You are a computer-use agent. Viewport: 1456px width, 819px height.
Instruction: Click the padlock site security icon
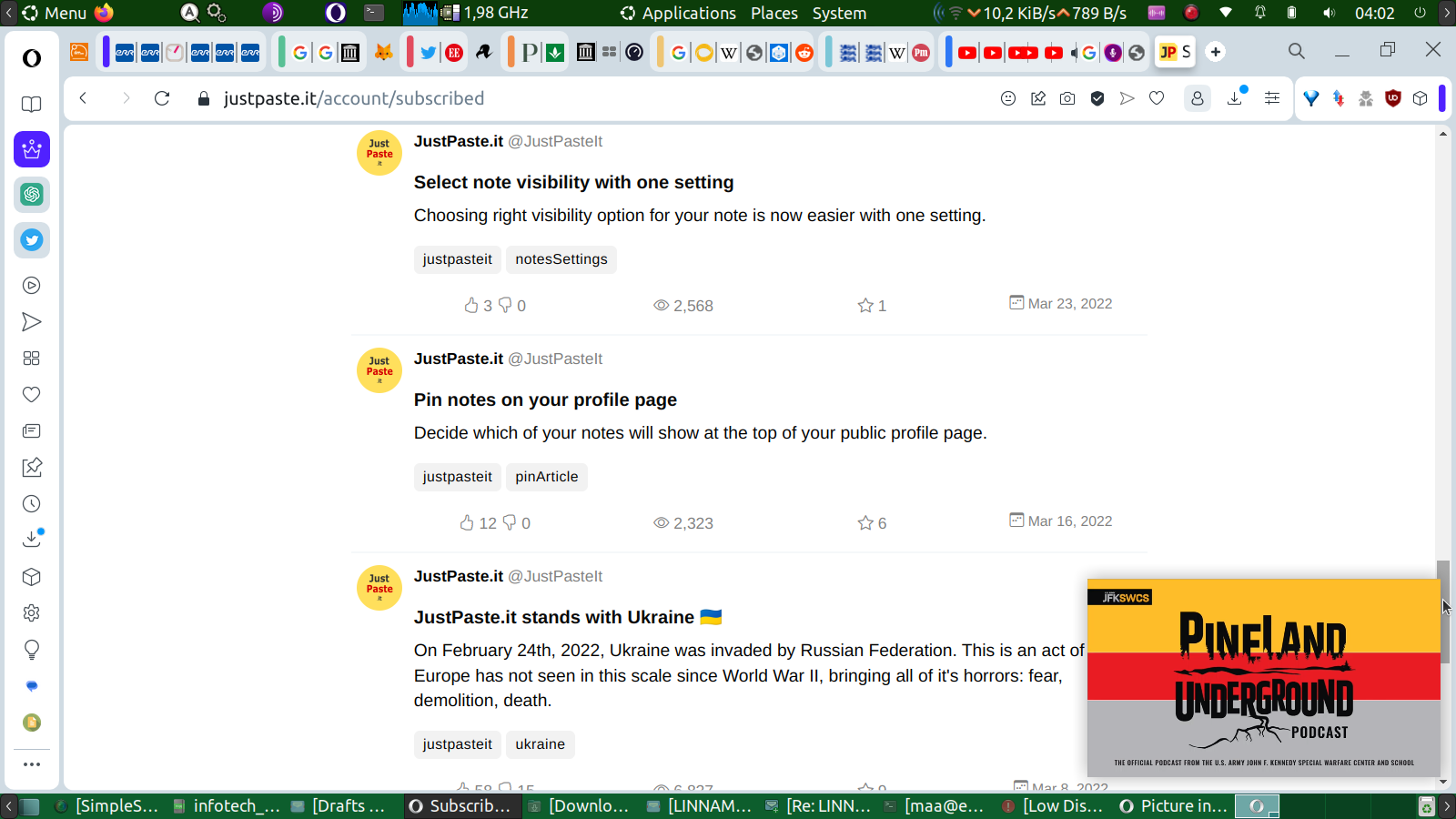pos(204,98)
